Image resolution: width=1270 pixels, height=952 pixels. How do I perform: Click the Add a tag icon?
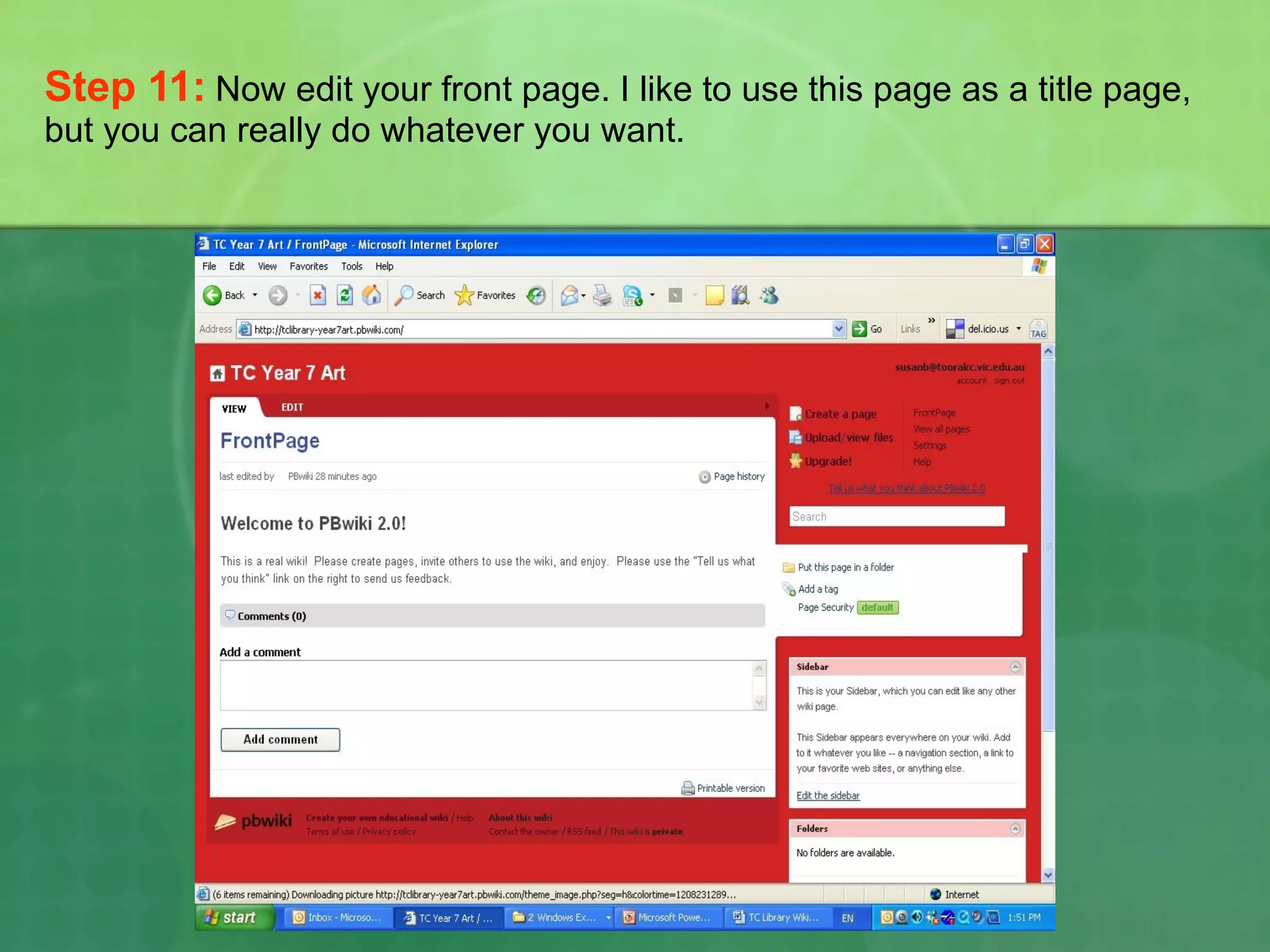789,589
